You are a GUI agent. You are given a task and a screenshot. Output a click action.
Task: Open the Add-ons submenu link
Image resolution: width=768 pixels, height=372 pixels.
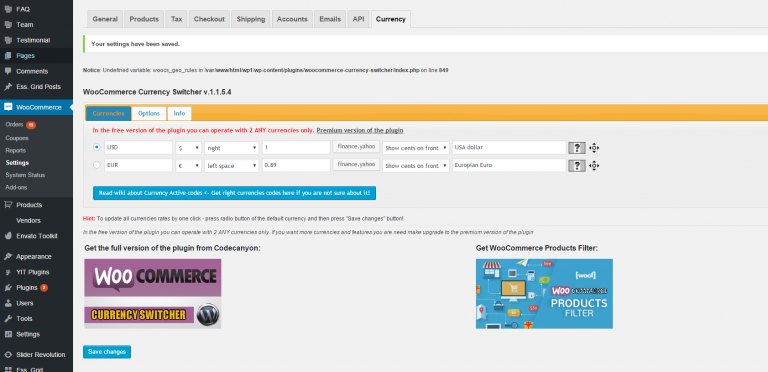pyautogui.click(x=16, y=187)
